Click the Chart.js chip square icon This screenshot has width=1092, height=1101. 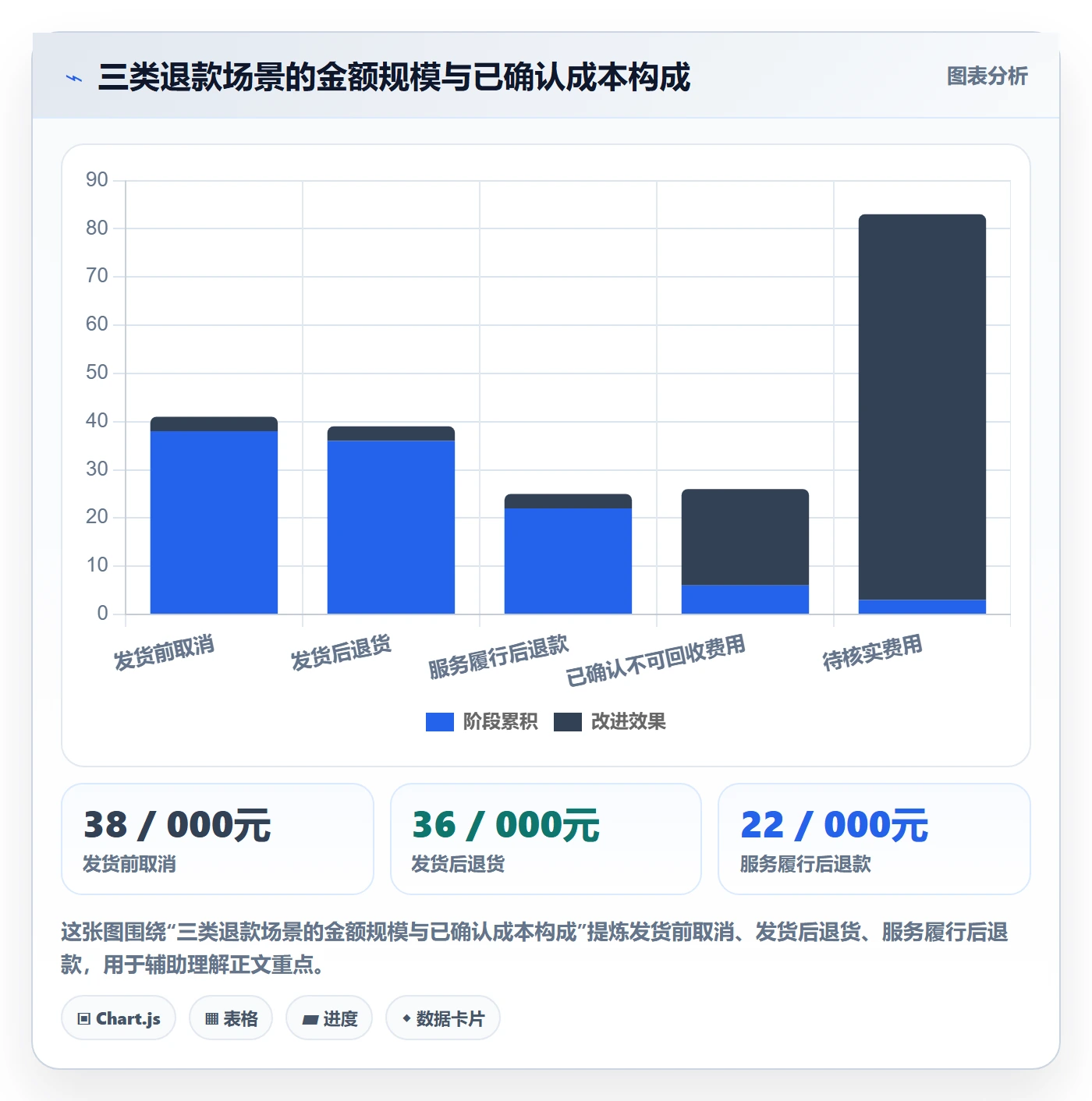click(84, 1019)
